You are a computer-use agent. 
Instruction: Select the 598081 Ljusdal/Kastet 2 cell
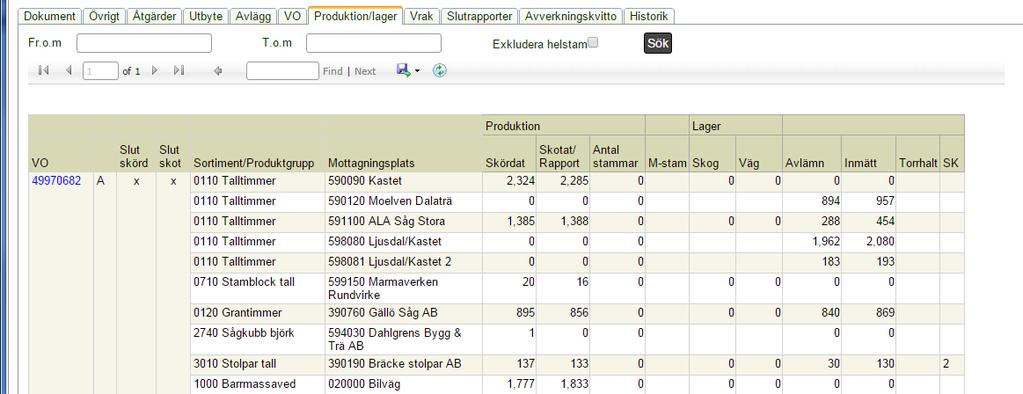click(404, 262)
